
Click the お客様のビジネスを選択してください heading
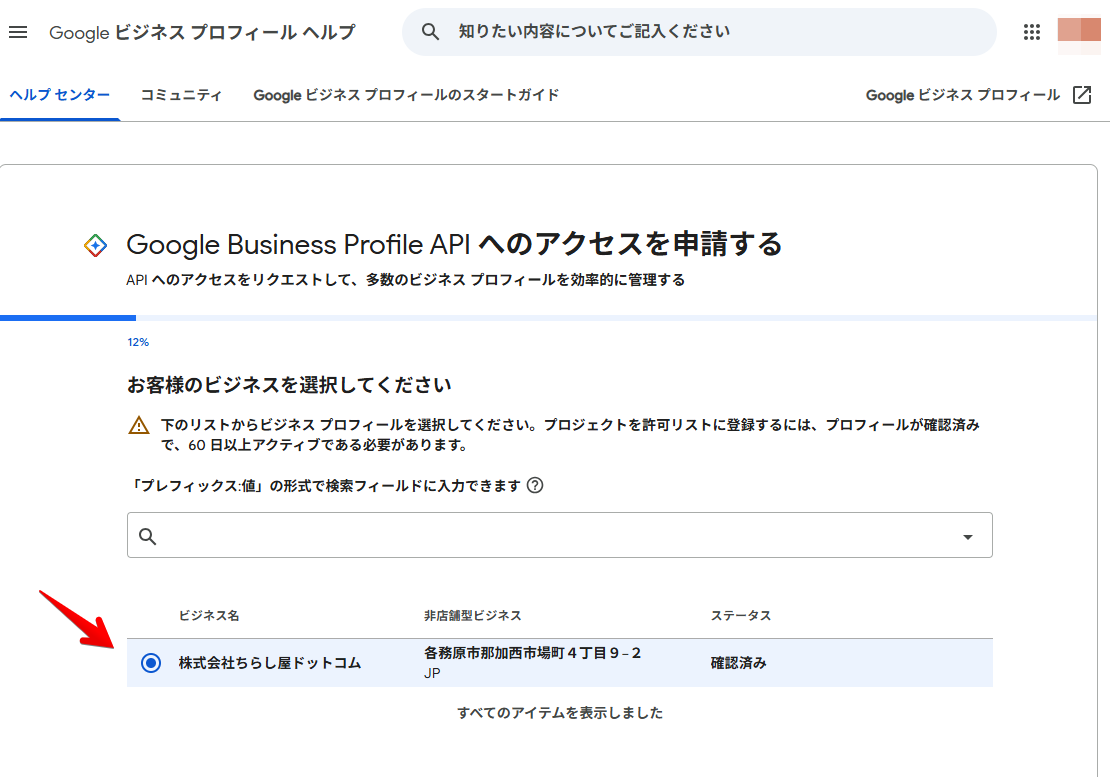(289, 385)
